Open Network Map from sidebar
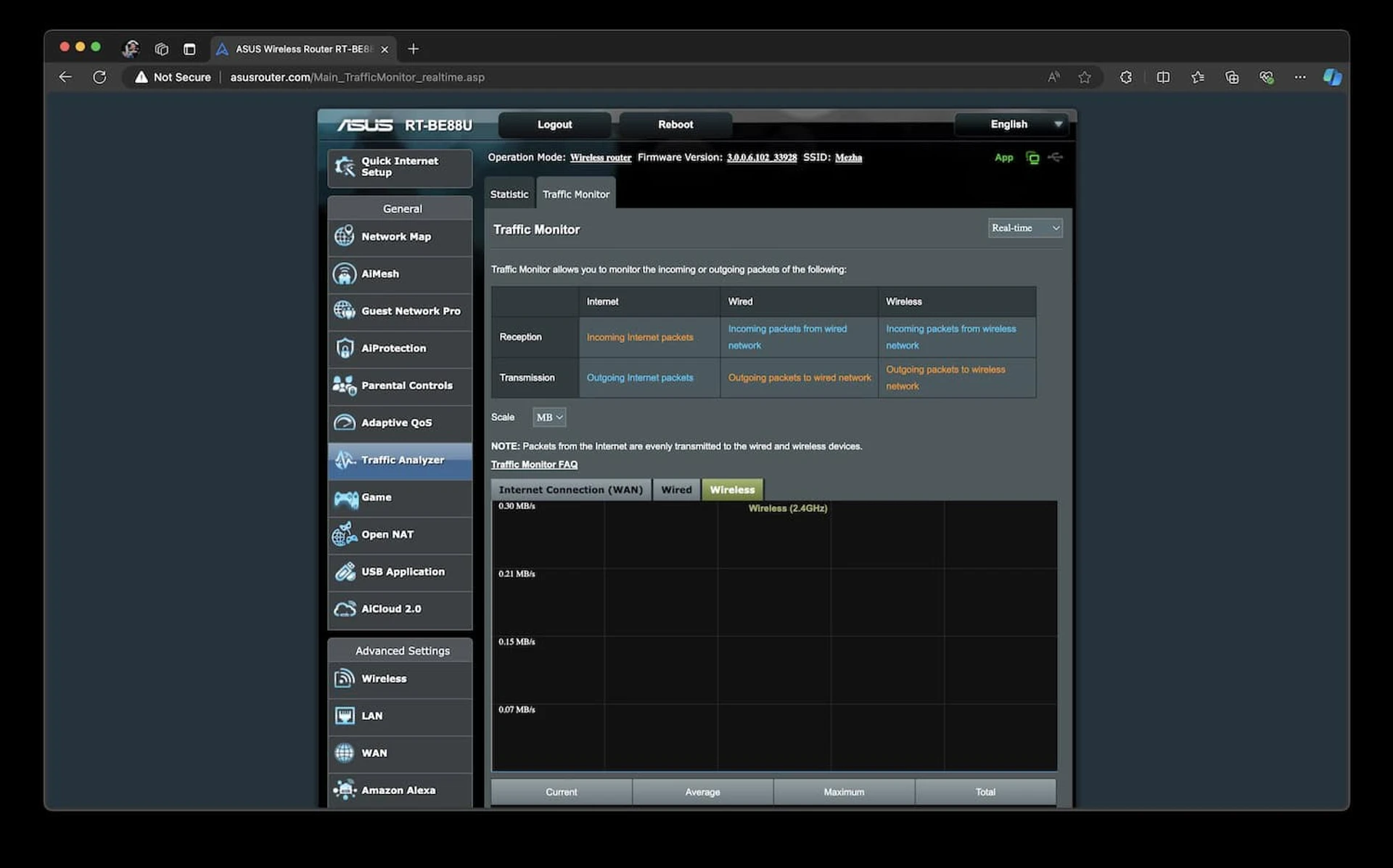Screen dimensions: 1393x868 [400, 236]
